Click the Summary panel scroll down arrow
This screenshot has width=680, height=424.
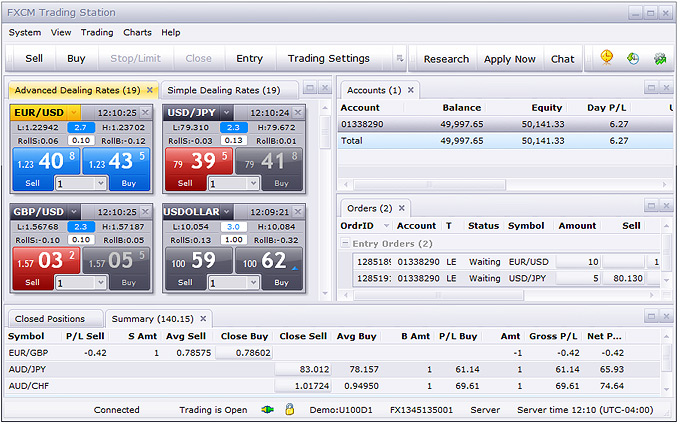pos(667,389)
